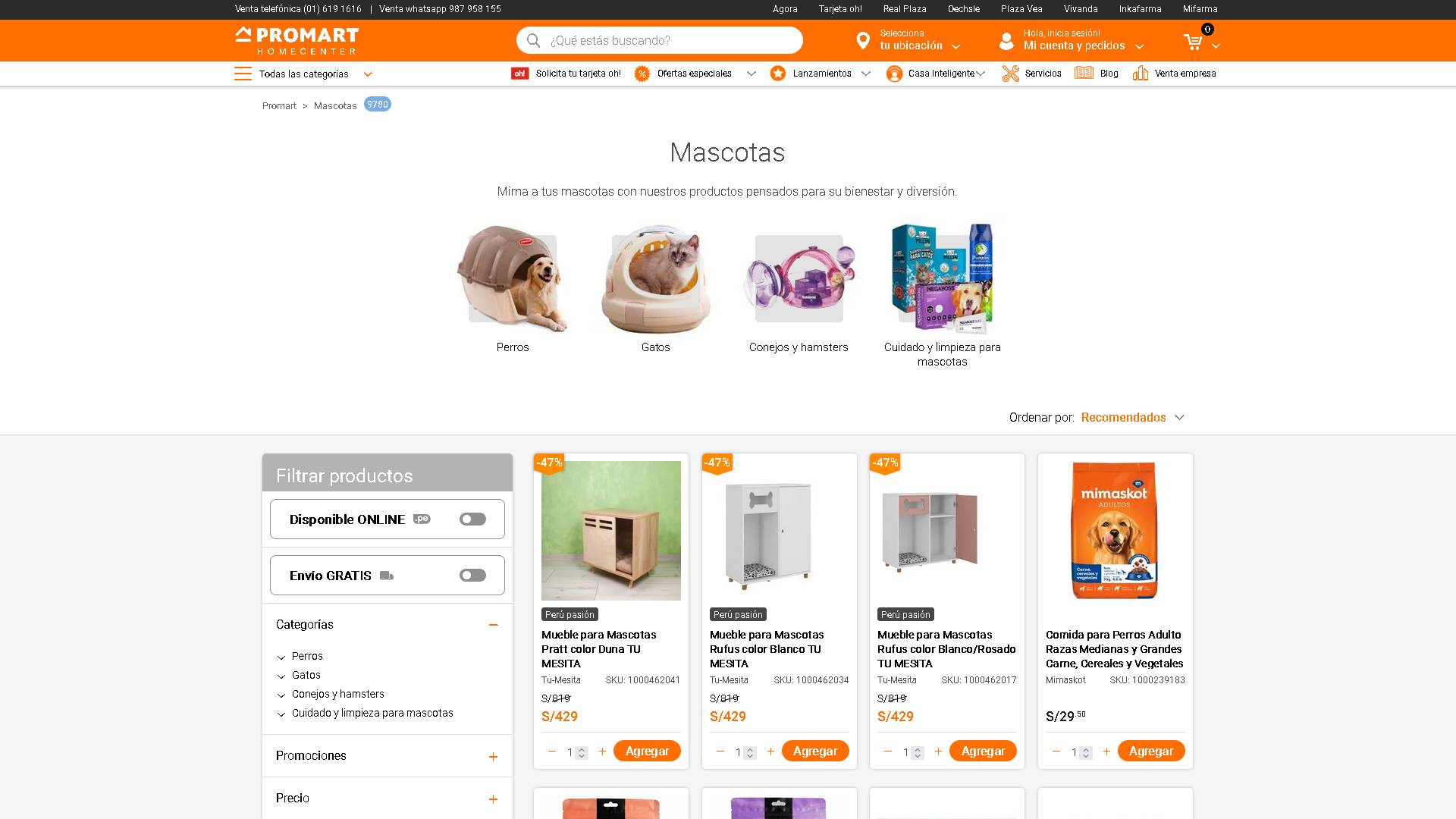Turn on the Envío GRATIS toggle
1456x819 pixels.
[x=472, y=576]
